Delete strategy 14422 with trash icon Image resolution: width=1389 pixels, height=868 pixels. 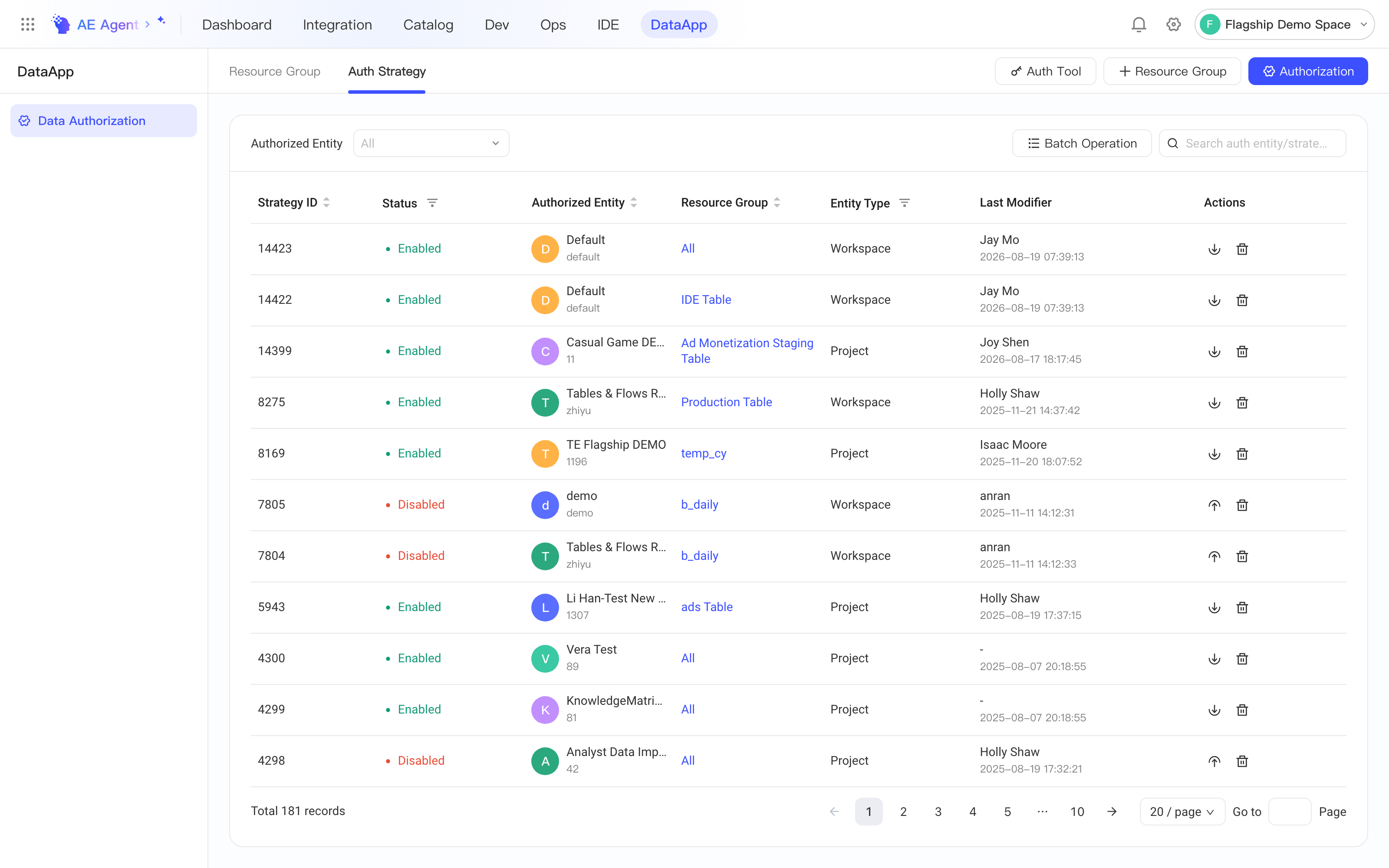click(1242, 300)
